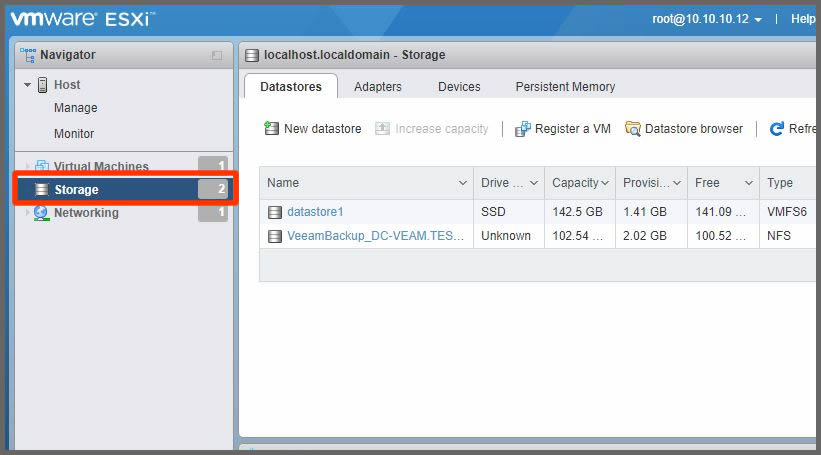This screenshot has height=455, width=821.
Task: Click Register a VM label
Action: [573, 129]
